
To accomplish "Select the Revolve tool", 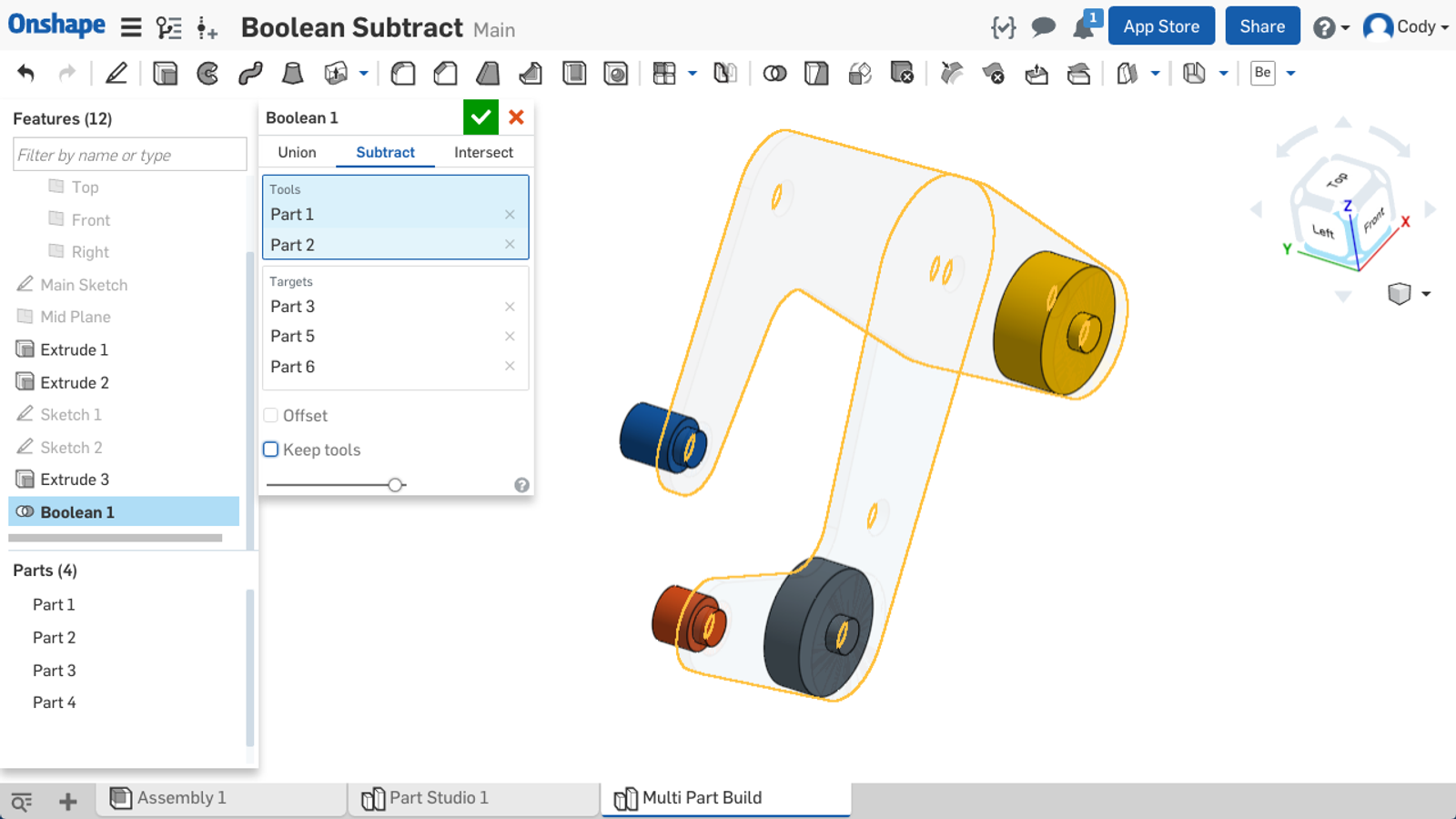I will tap(207, 73).
